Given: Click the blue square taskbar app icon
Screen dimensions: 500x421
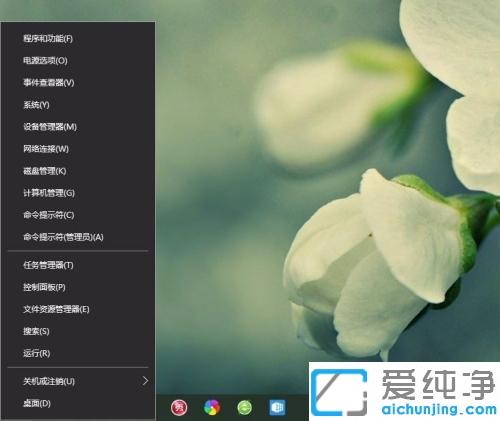Looking at the screenshot, I should pyautogui.click(x=277, y=407).
